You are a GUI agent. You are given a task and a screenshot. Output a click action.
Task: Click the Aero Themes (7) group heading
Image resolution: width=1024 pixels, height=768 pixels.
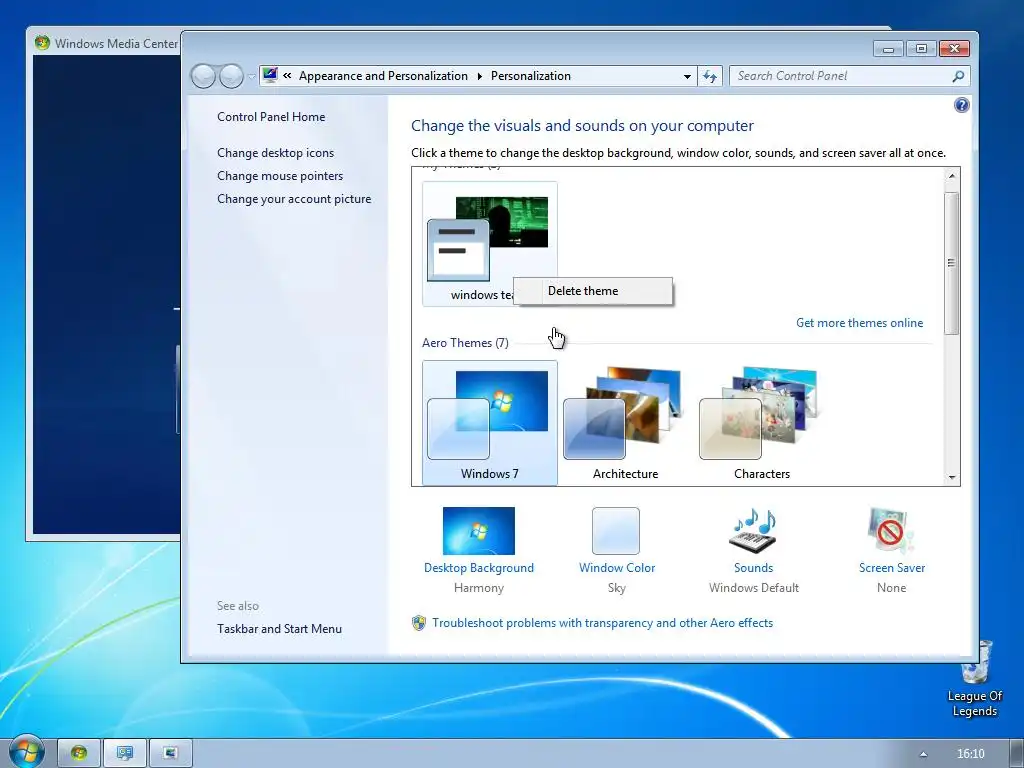[x=465, y=343]
